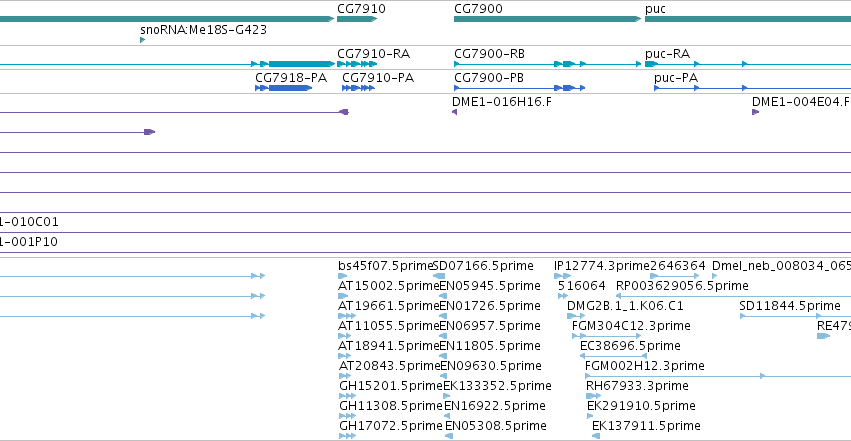Click the EK137911.5prime EST arrow

(595, 436)
